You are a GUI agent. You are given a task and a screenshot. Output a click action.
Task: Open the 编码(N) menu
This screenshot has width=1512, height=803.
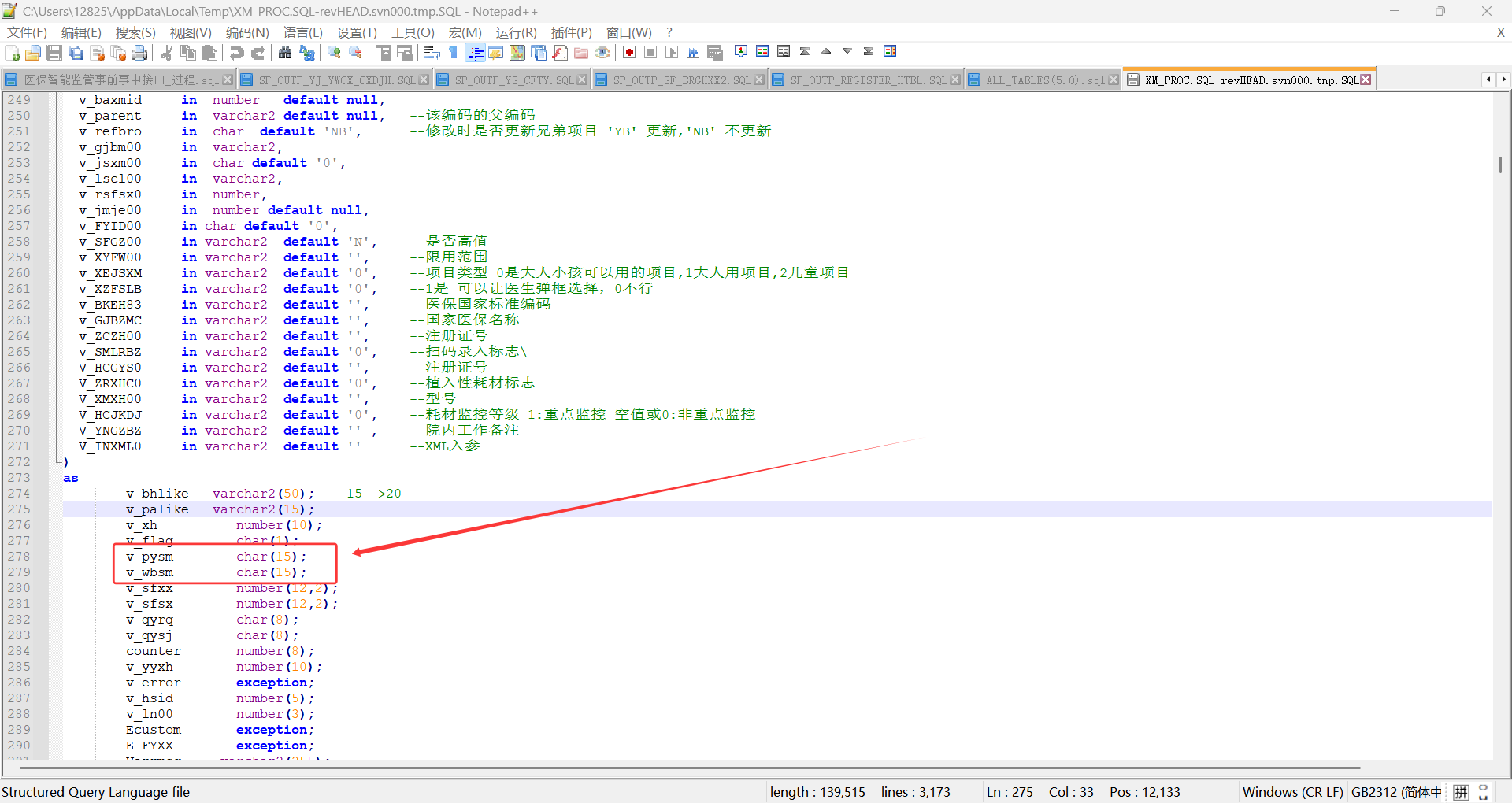[247, 32]
